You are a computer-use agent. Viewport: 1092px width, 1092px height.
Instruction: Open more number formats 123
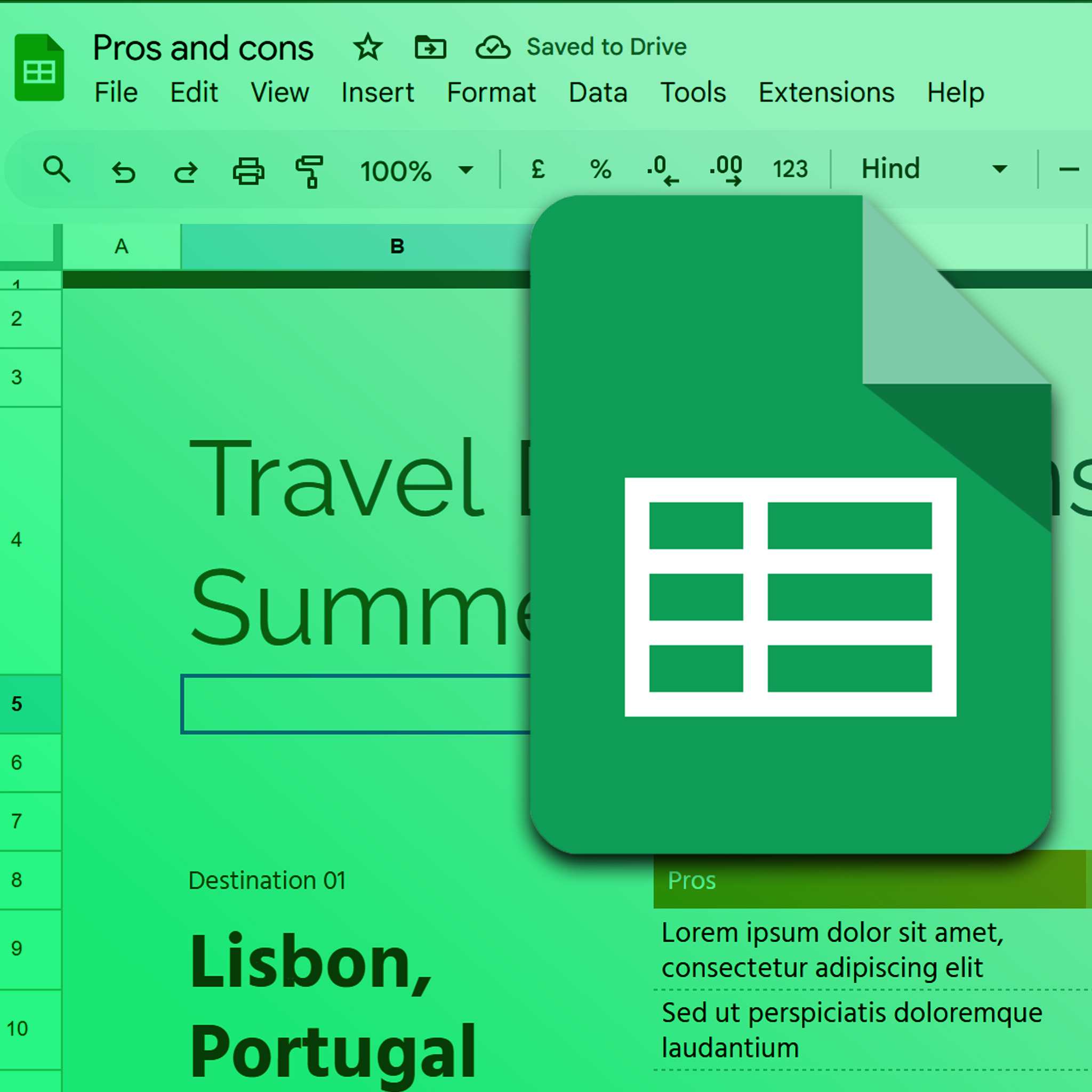pyautogui.click(x=790, y=169)
